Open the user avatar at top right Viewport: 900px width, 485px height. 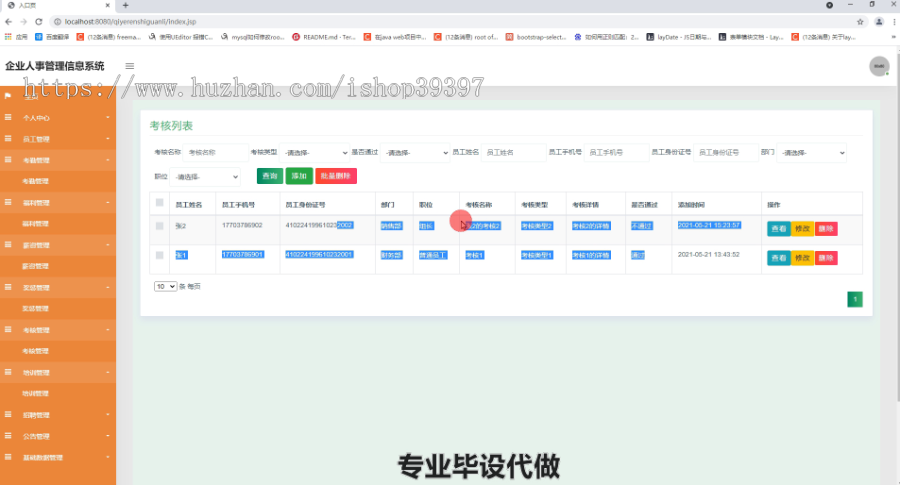point(879,66)
